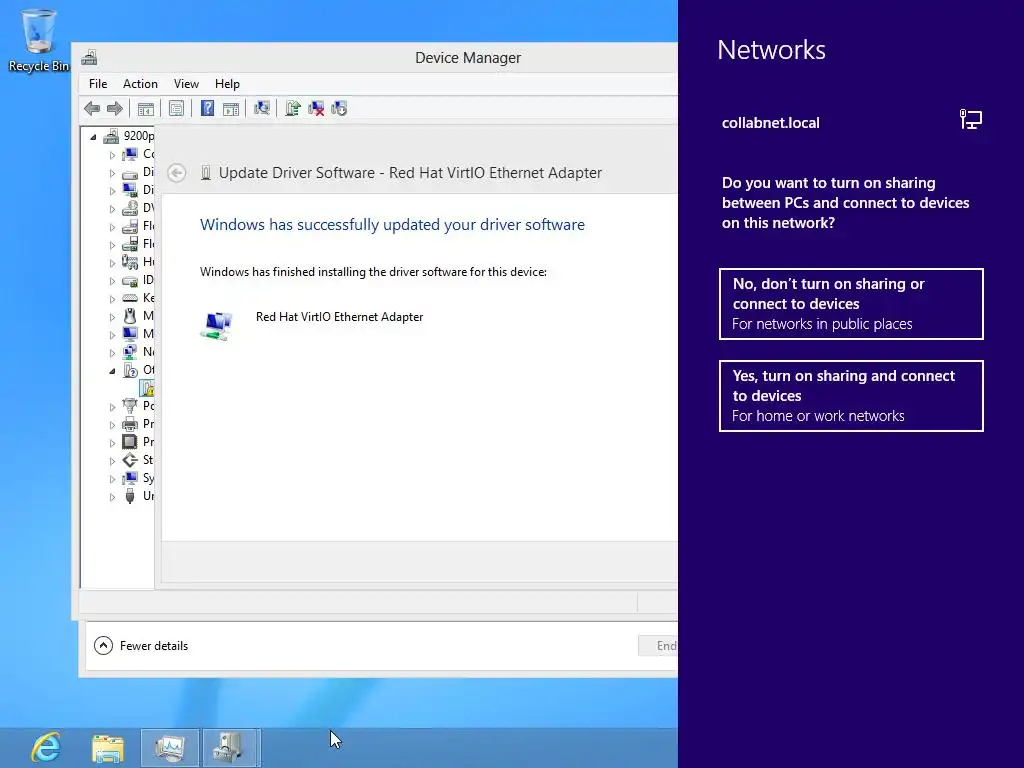1024x768 pixels.
Task: Open File Explorer from the taskbar
Action: [108, 748]
